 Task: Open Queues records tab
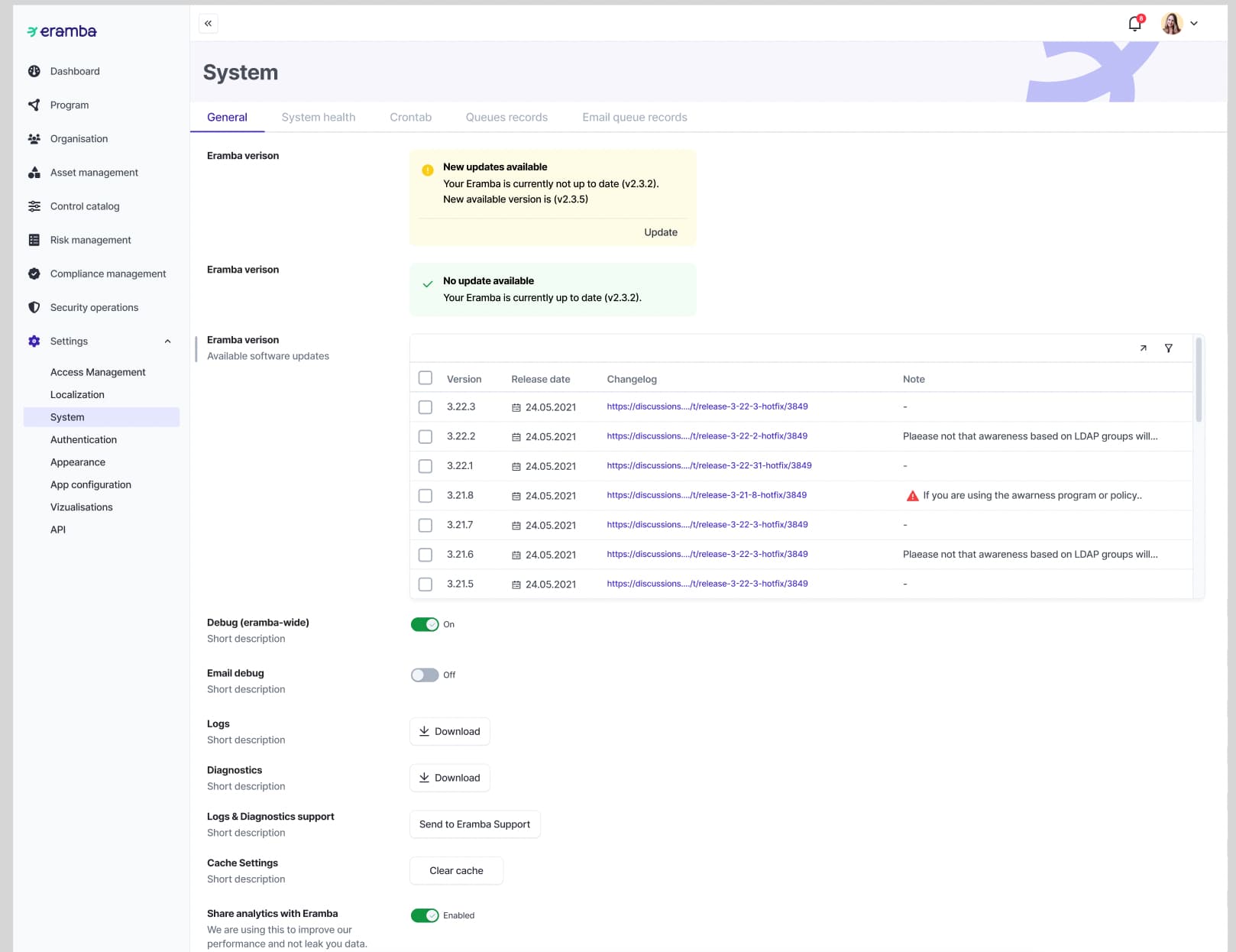click(x=506, y=117)
